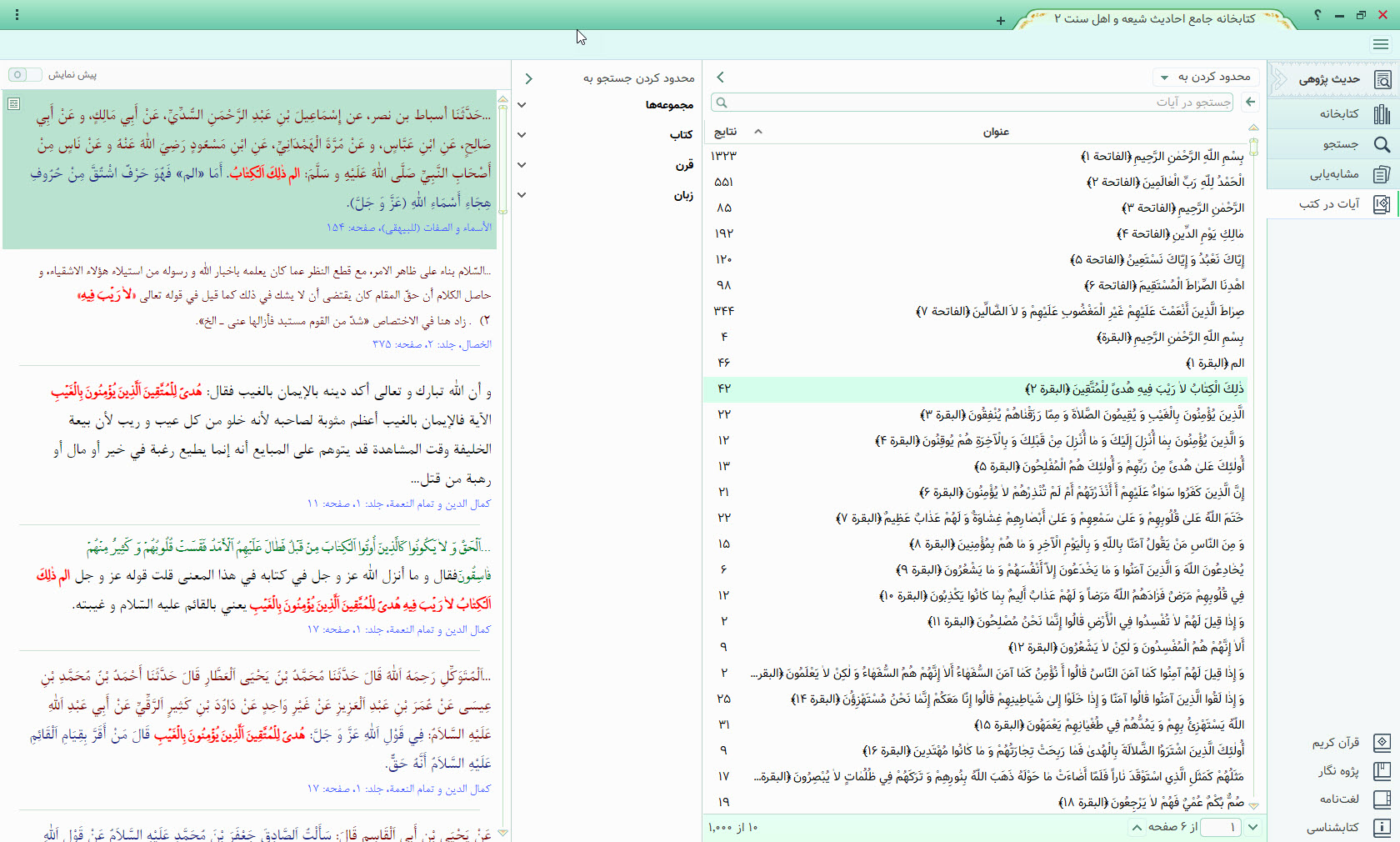This screenshot has width=1400, height=842.
Task: Sort the list by نتایج column
Action: [x=725, y=132]
